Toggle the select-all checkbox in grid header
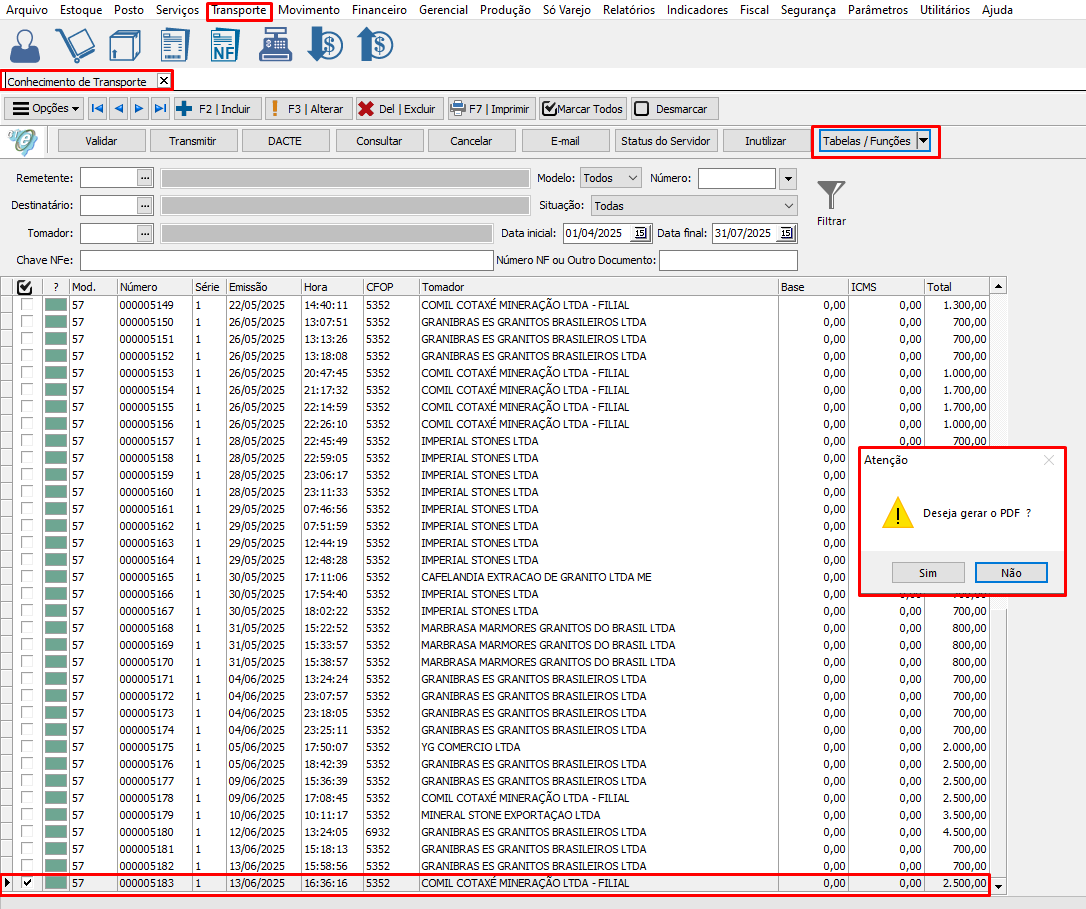1086x909 pixels. 25,287
